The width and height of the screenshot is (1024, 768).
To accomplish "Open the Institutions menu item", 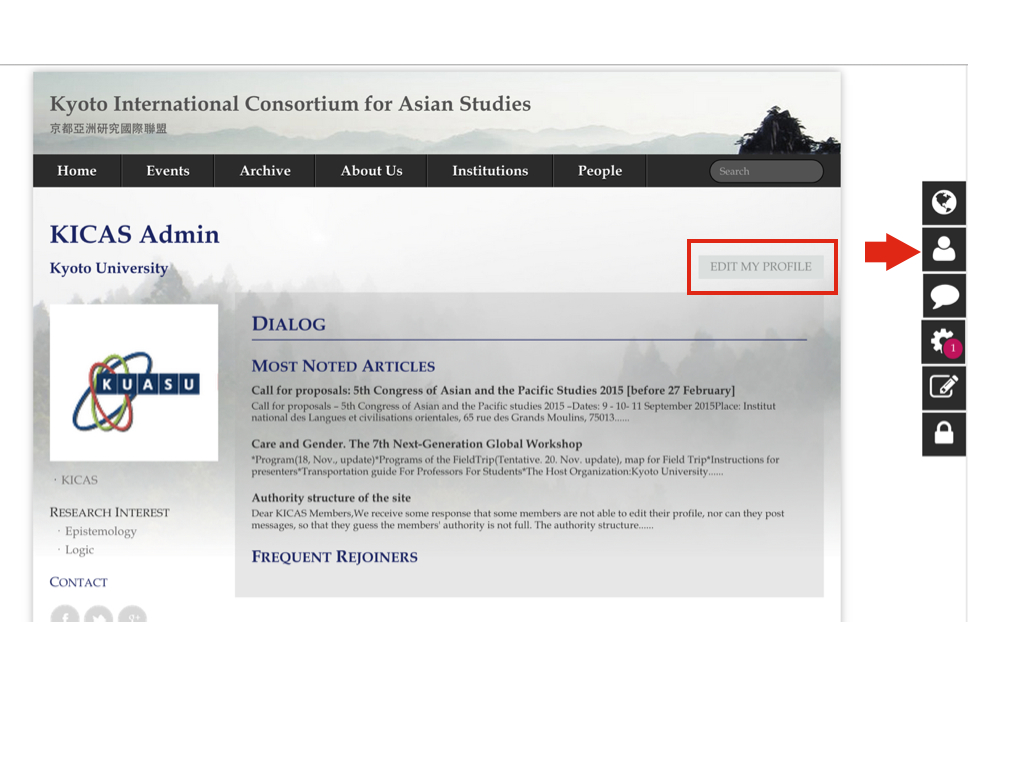I will 490,171.
